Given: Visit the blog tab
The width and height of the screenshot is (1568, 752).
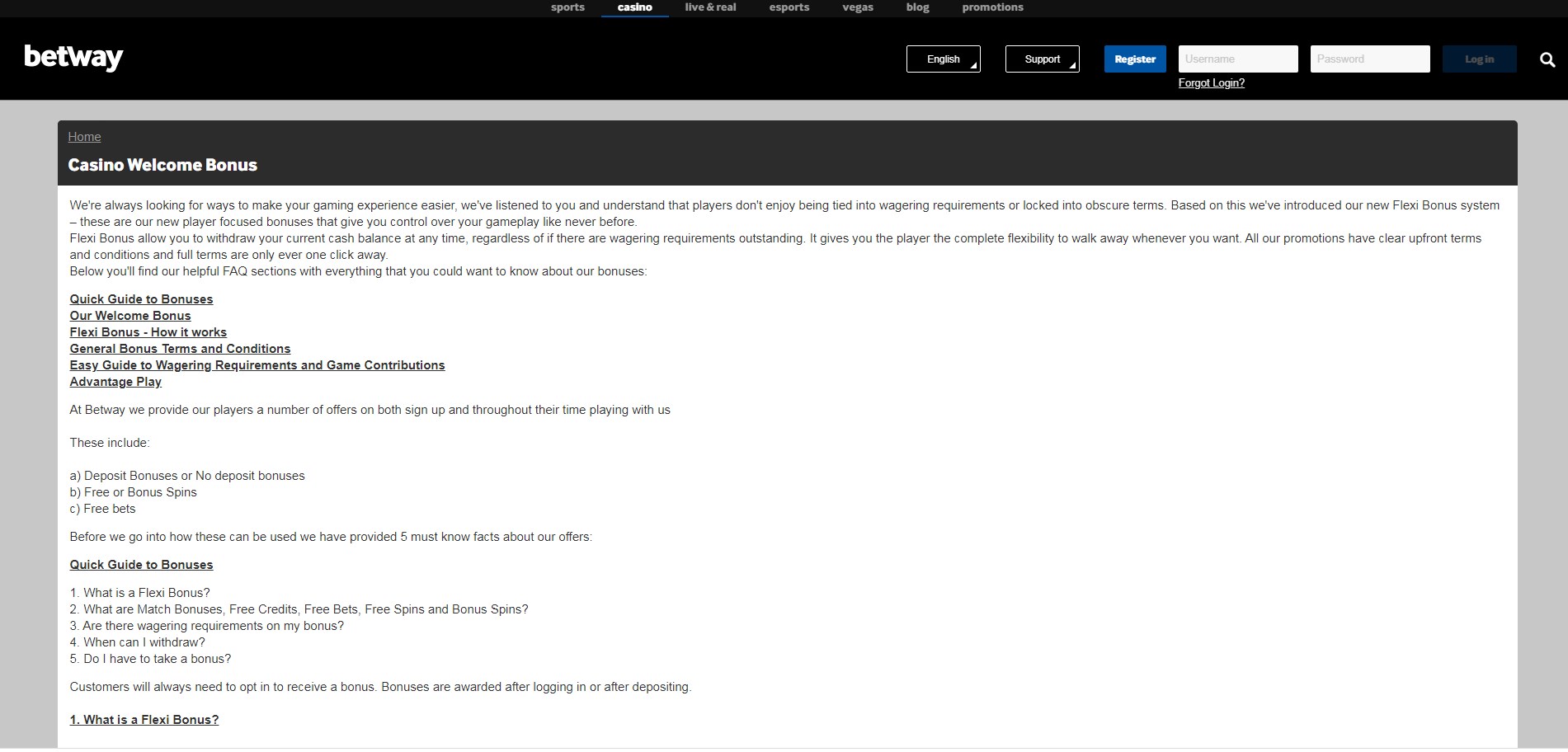Looking at the screenshot, I should pyautogui.click(x=917, y=7).
